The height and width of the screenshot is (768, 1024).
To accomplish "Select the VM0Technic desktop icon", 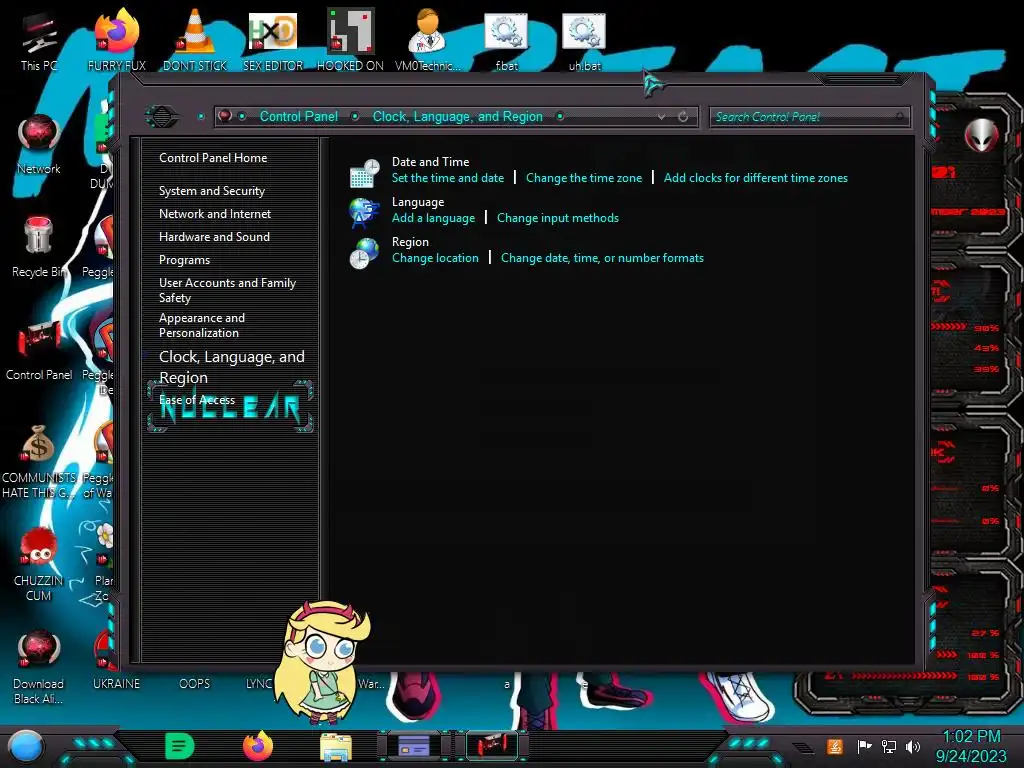I will point(428,42).
